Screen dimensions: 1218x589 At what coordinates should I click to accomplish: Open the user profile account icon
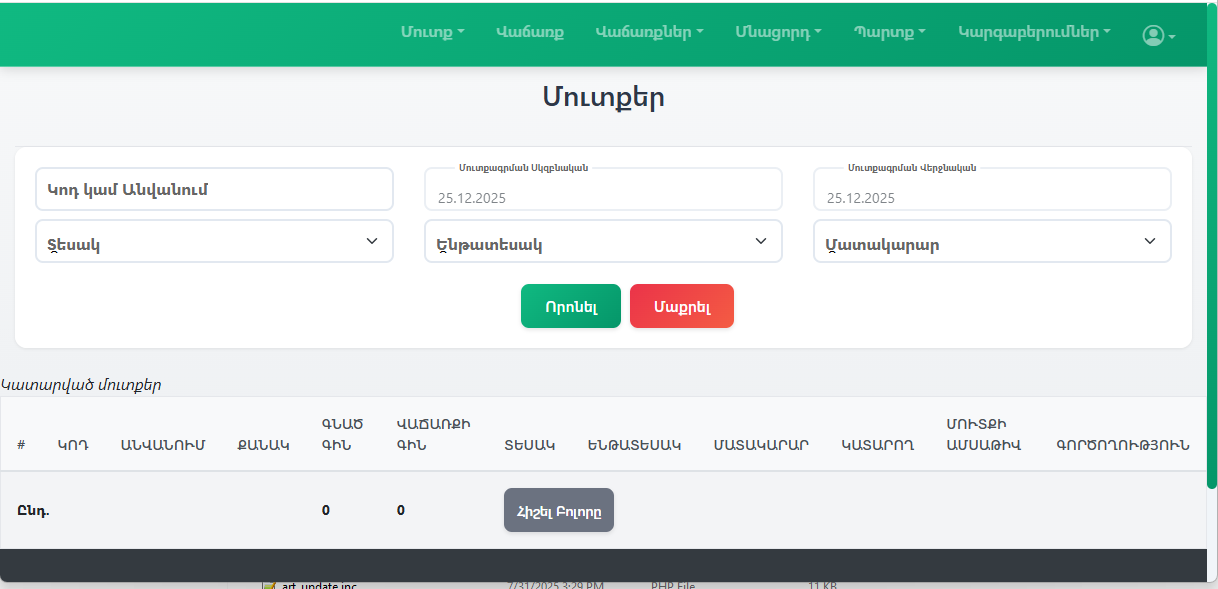click(1157, 35)
